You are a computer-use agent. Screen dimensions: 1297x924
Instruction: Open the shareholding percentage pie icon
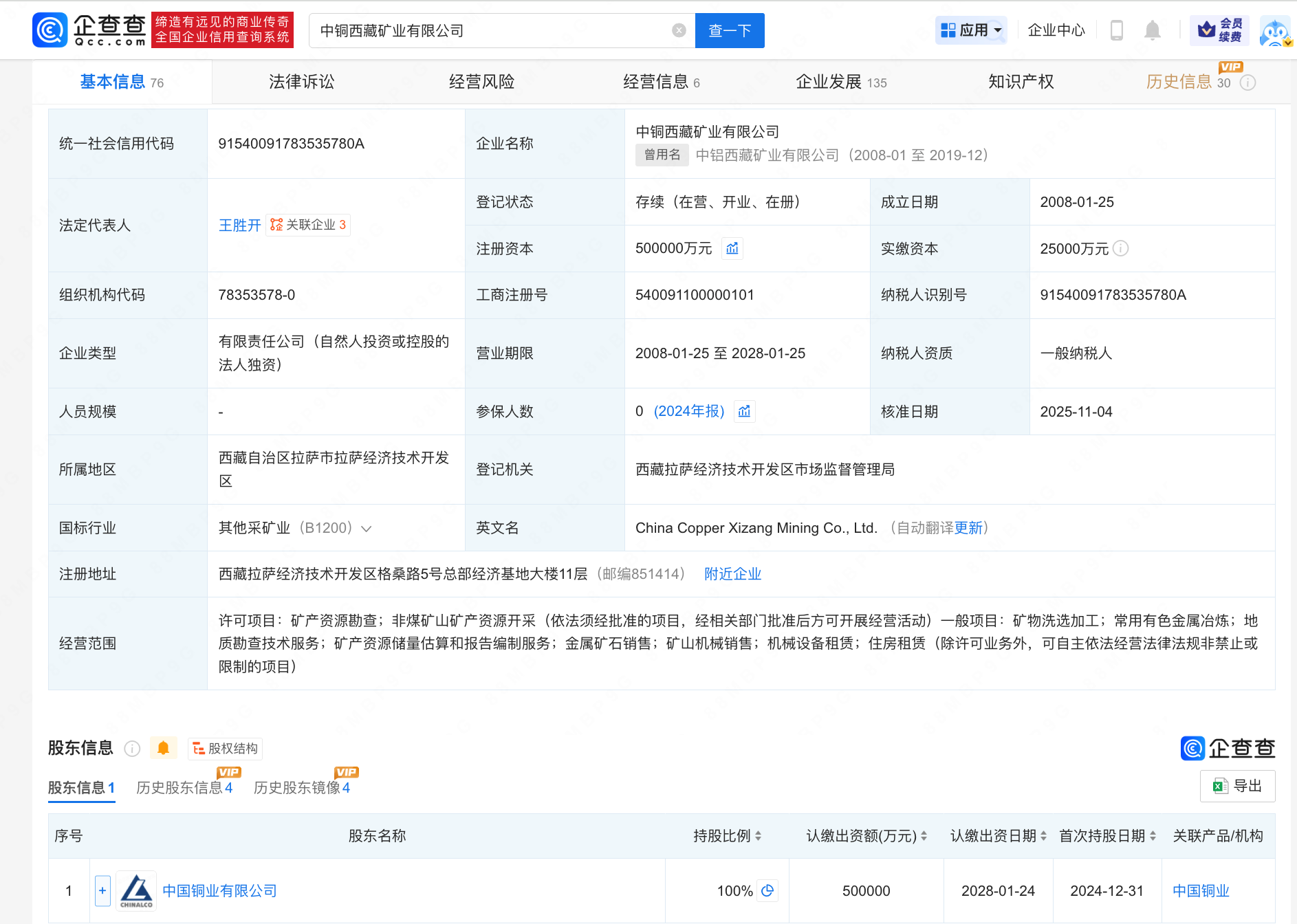(767, 890)
